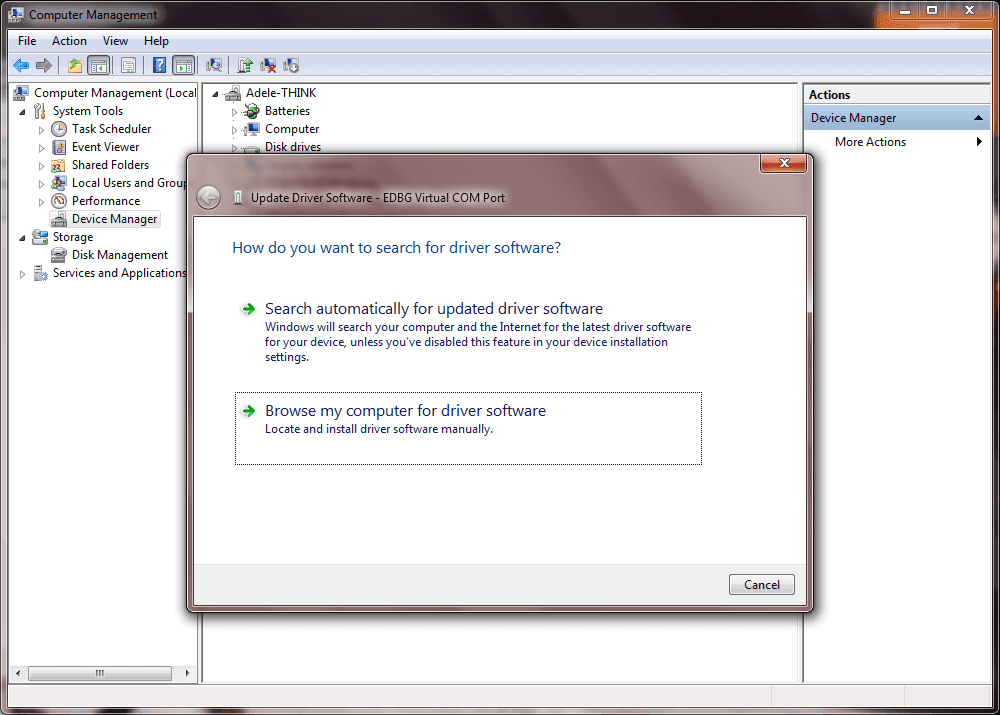Click the Disable device down-arrow icon
Screen dimensions: 1000x715
click(x=291, y=66)
